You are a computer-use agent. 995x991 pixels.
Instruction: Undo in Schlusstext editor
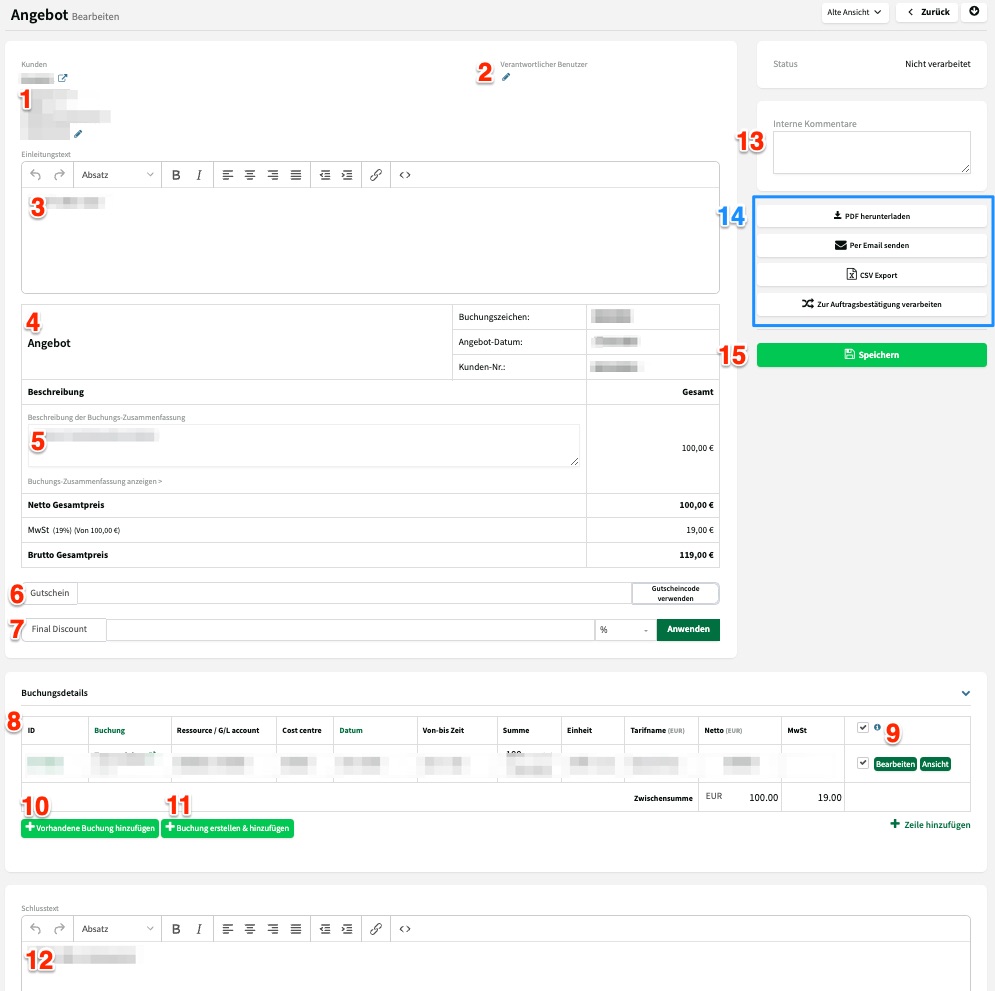point(36,929)
